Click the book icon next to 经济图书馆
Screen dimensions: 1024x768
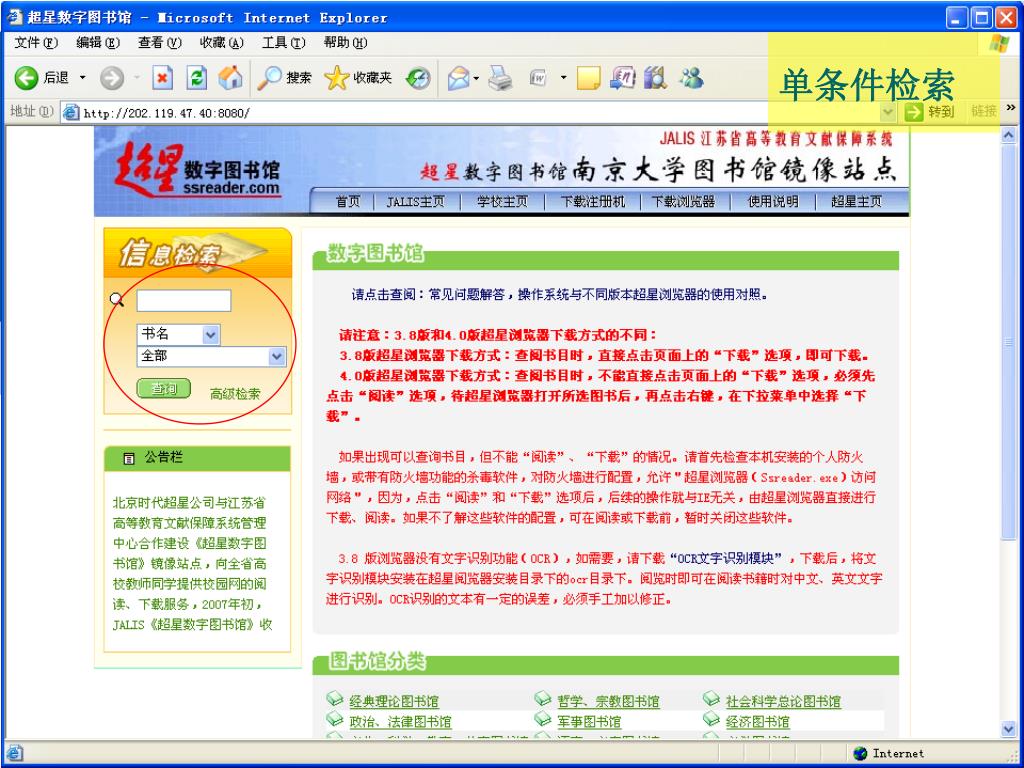711,720
